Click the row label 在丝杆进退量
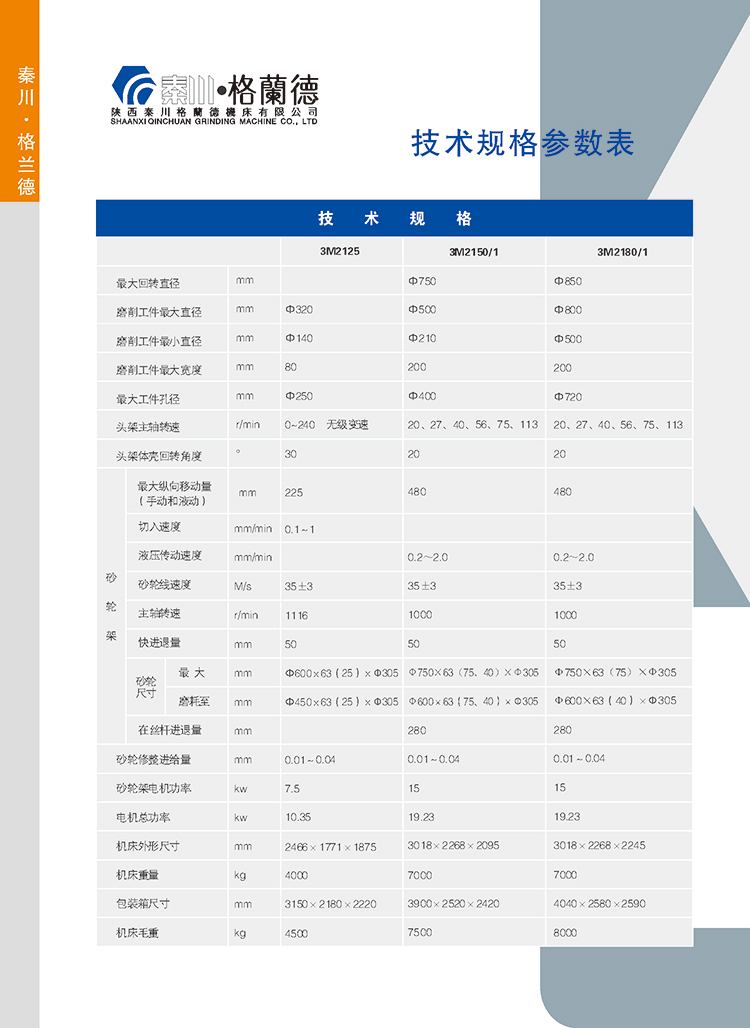This screenshot has width=750, height=1028. click(170, 730)
